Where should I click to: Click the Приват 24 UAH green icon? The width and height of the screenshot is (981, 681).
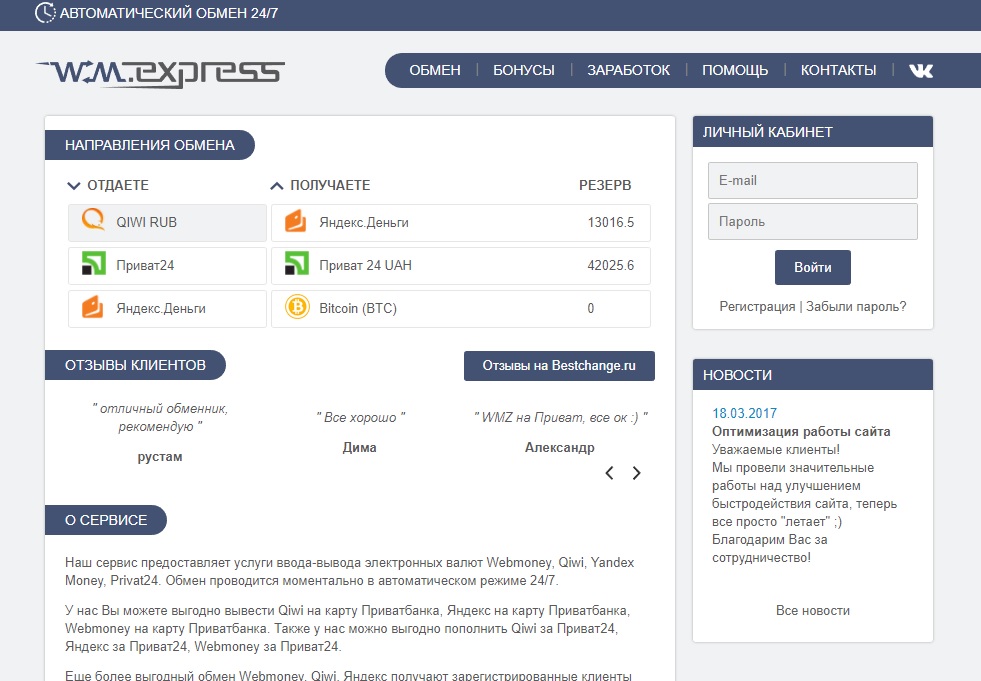297,263
